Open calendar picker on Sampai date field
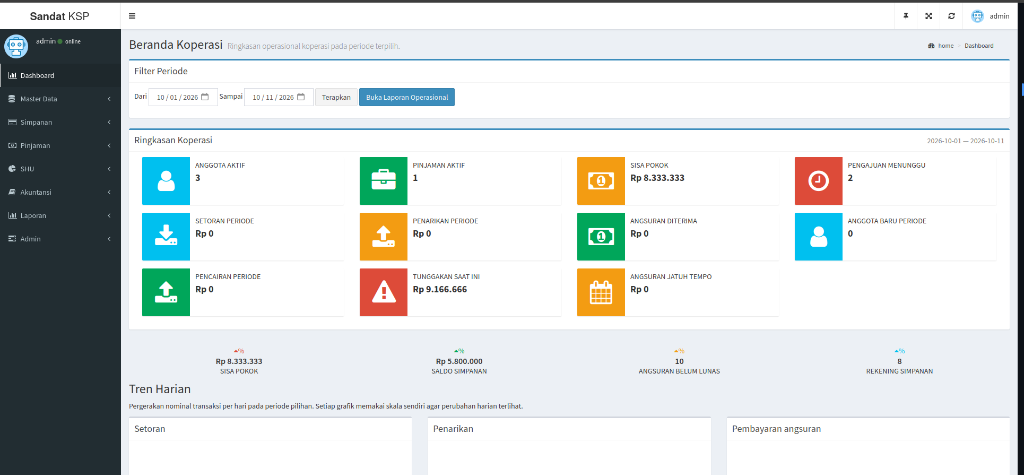Image resolution: width=1024 pixels, height=475 pixels. [x=301, y=97]
